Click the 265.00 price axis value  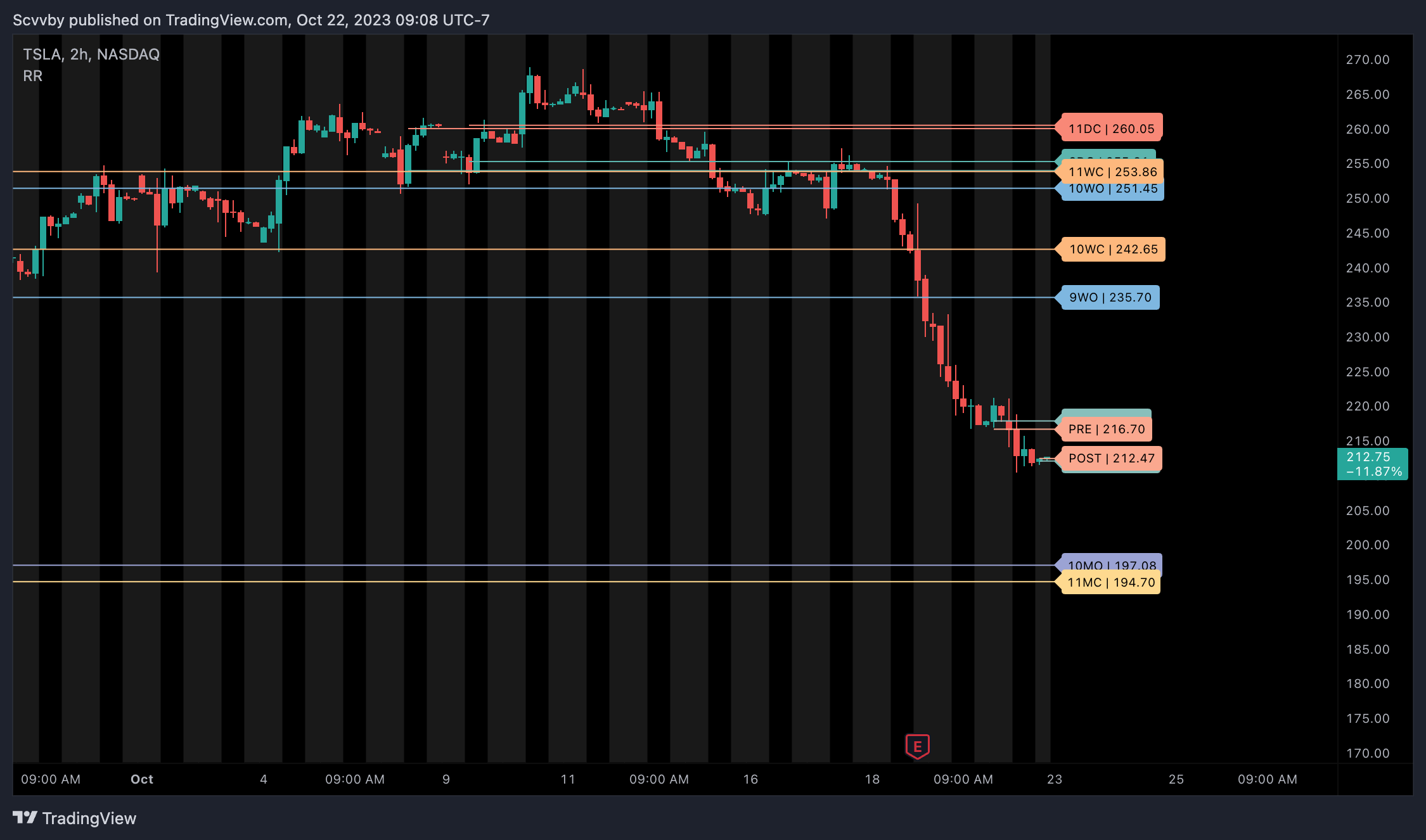(1368, 94)
